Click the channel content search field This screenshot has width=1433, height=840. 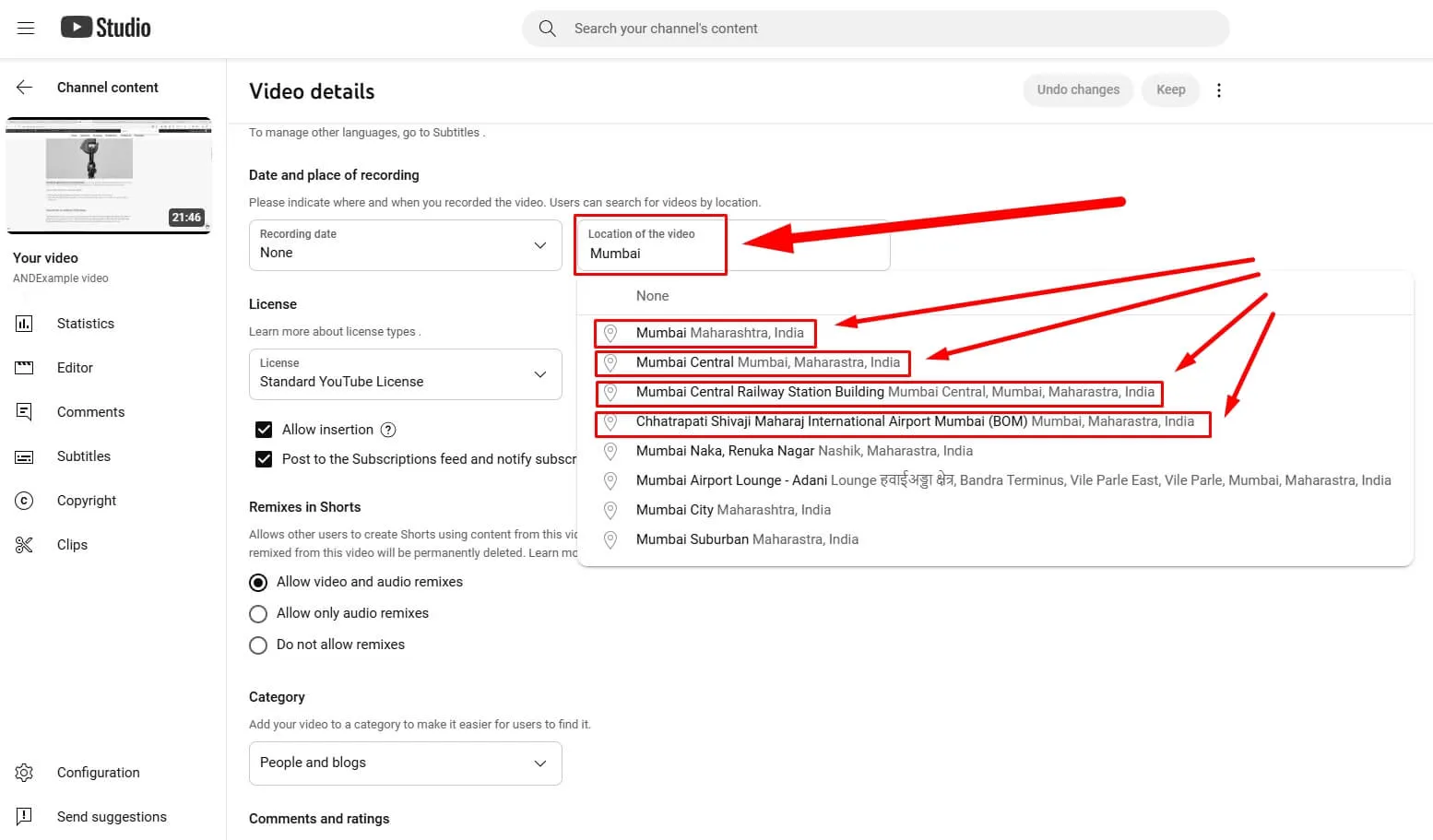[874, 29]
